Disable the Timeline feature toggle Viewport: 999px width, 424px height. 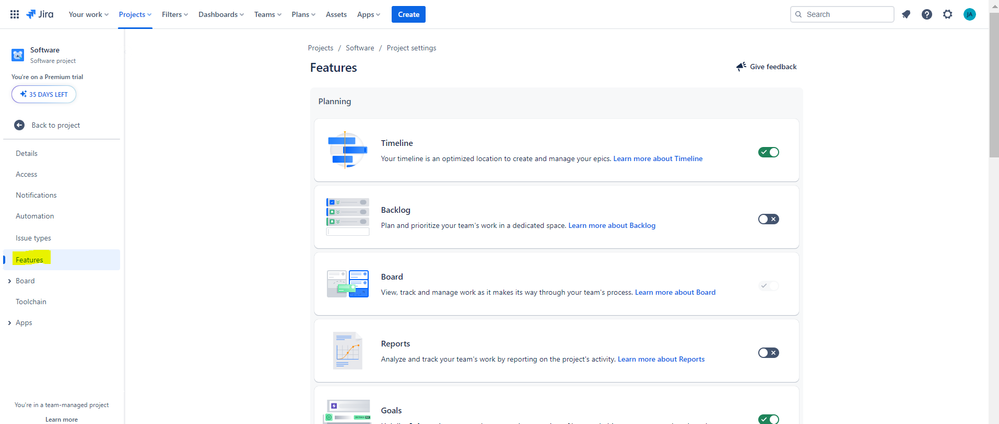click(768, 152)
